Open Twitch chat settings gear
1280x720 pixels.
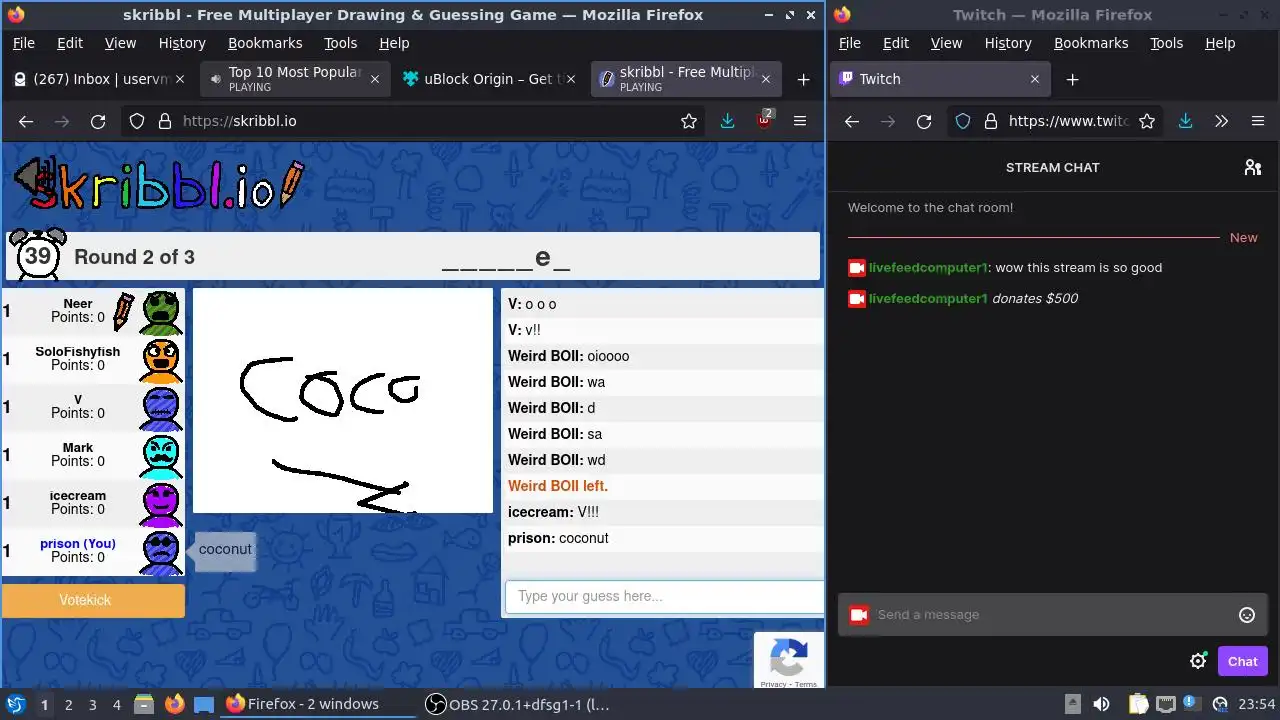point(1198,661)
